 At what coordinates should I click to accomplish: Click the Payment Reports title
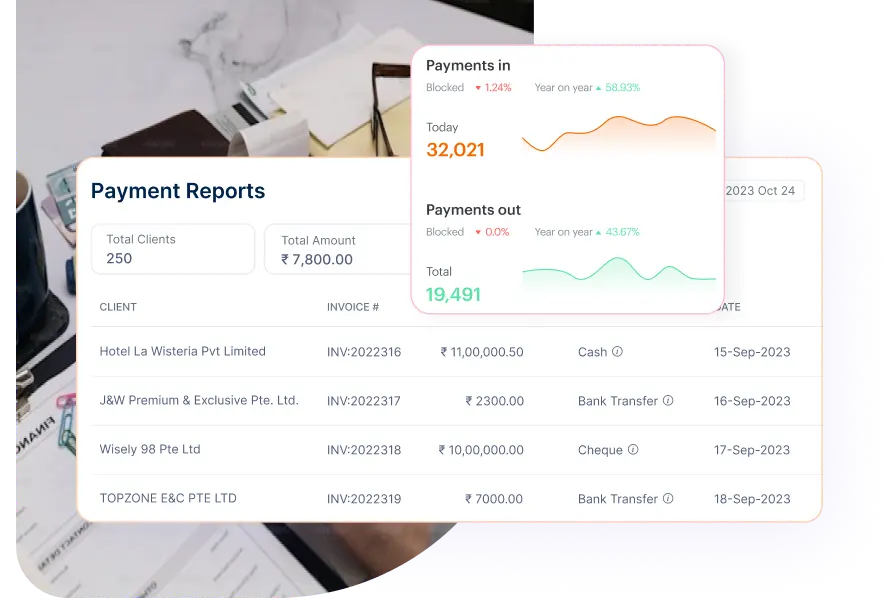coord(178,191)
